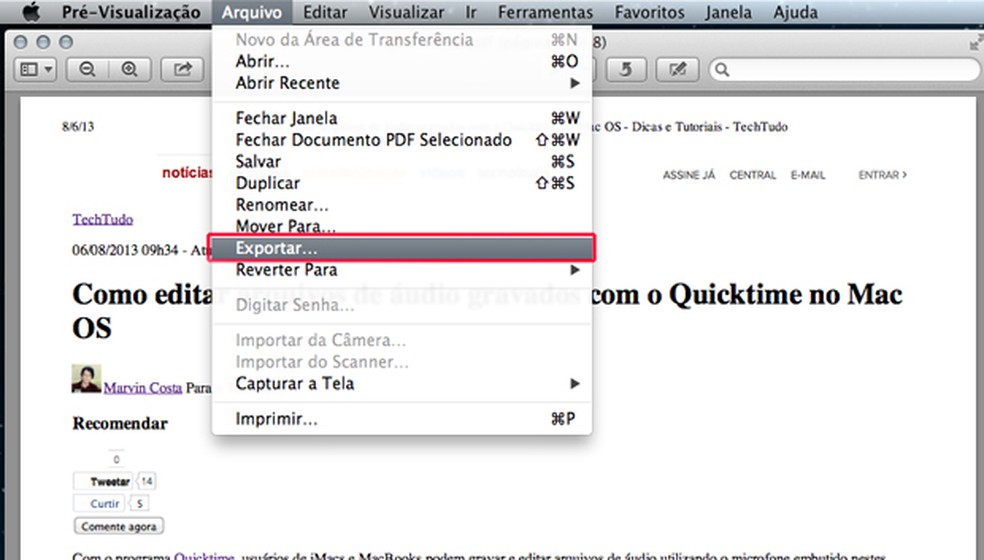Open the Janela menu
Image resolution: width=984 pixels, height=560 pixels.
coord(728,12)
